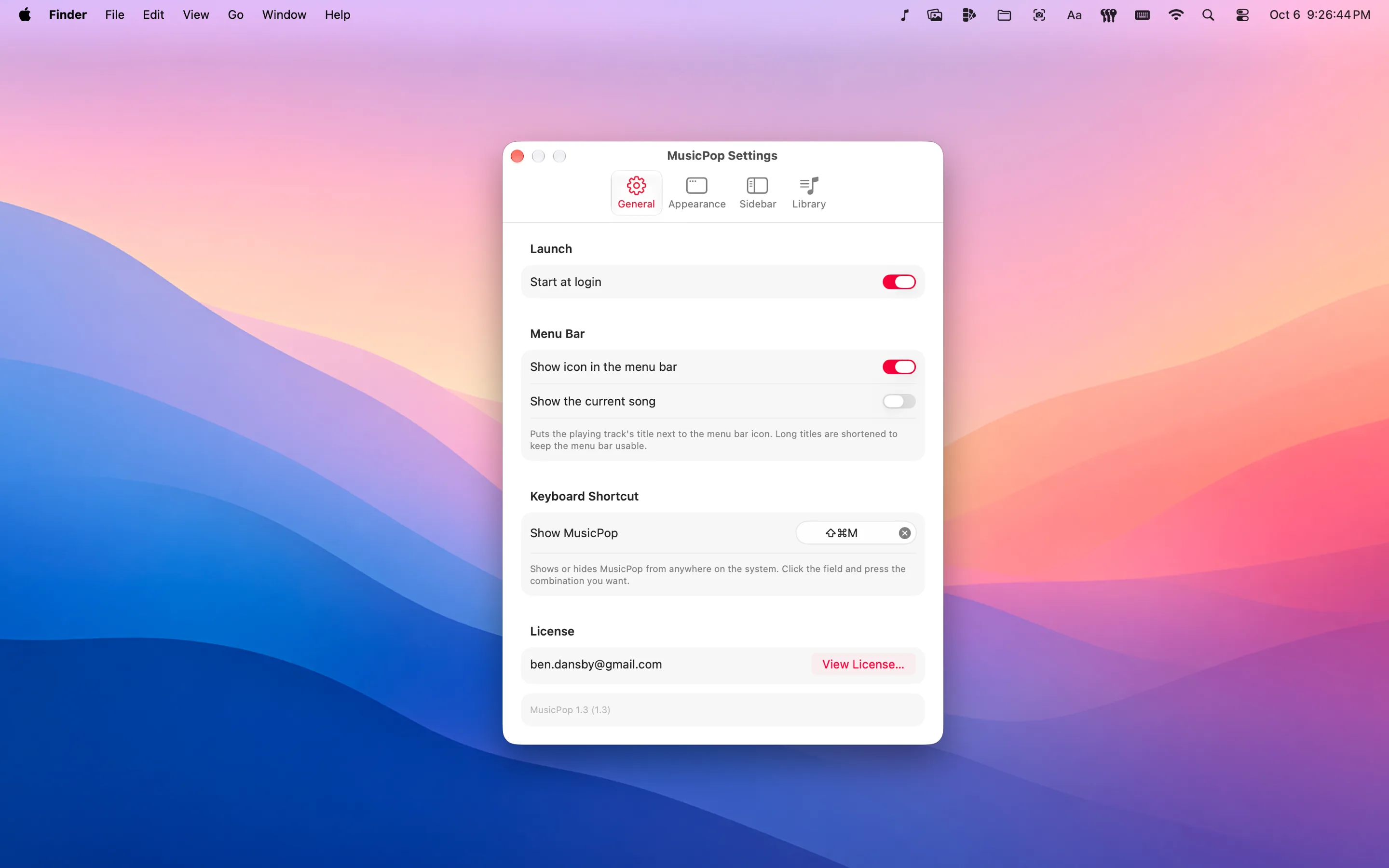1389x868 pixels.
Task: Open the Window menu
Action: 284,15
